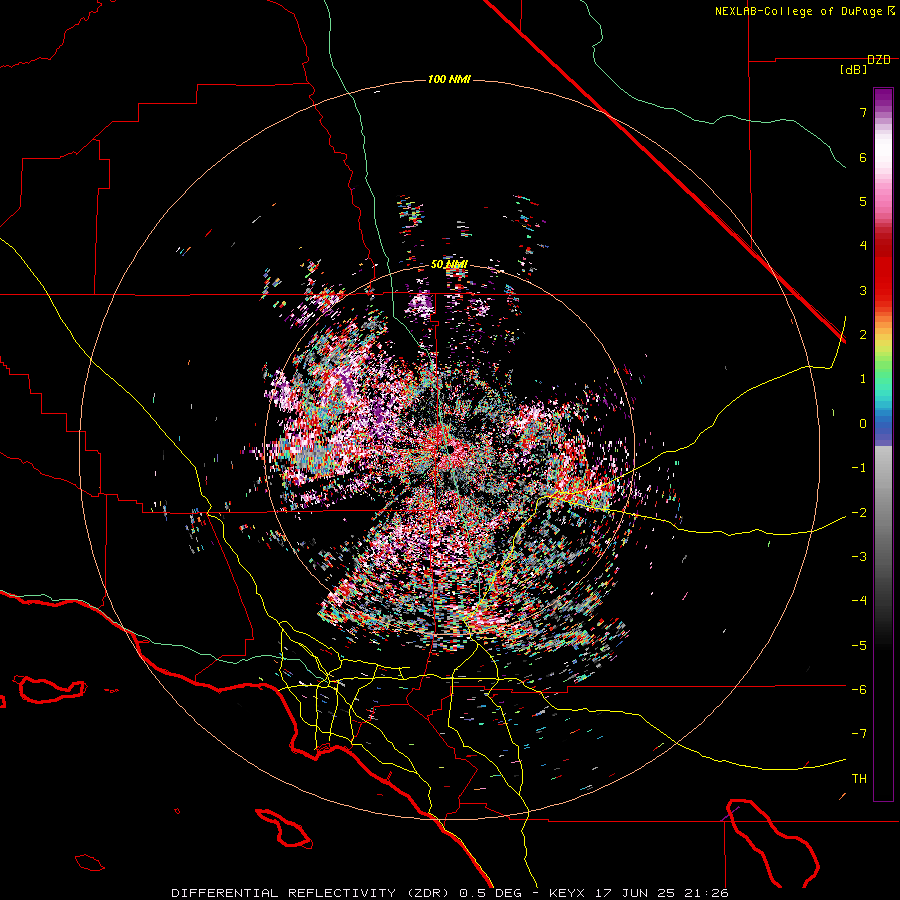The image size is (900, 900).
Task: Click the 4 value on the color scale
Action: (x=863, y=246)
